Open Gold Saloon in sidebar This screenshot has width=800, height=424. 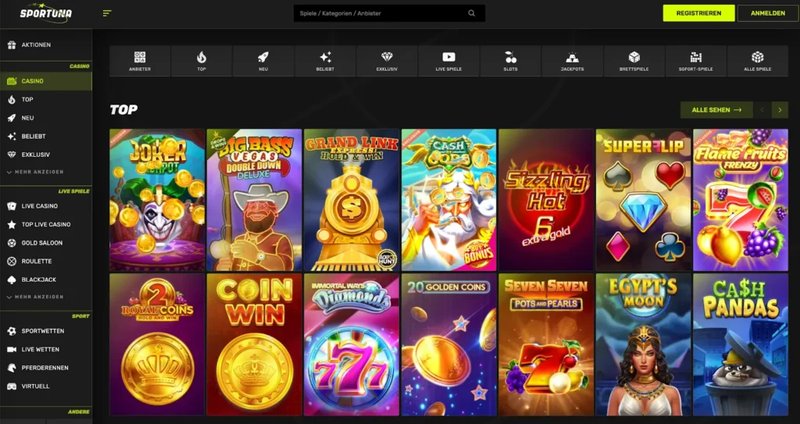click(46, 243)
